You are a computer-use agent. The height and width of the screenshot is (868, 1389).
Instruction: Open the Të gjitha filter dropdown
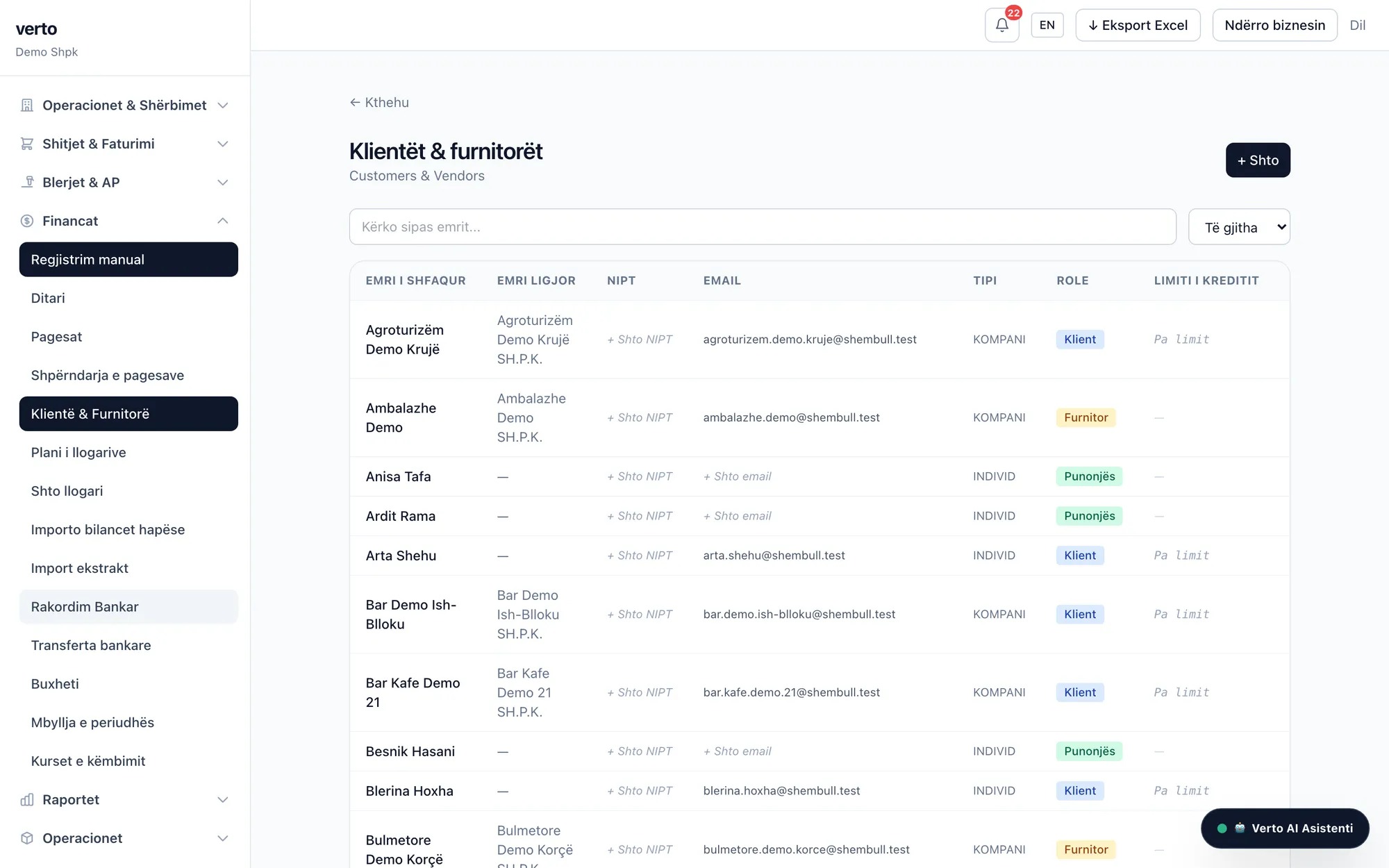(1239, 227)
